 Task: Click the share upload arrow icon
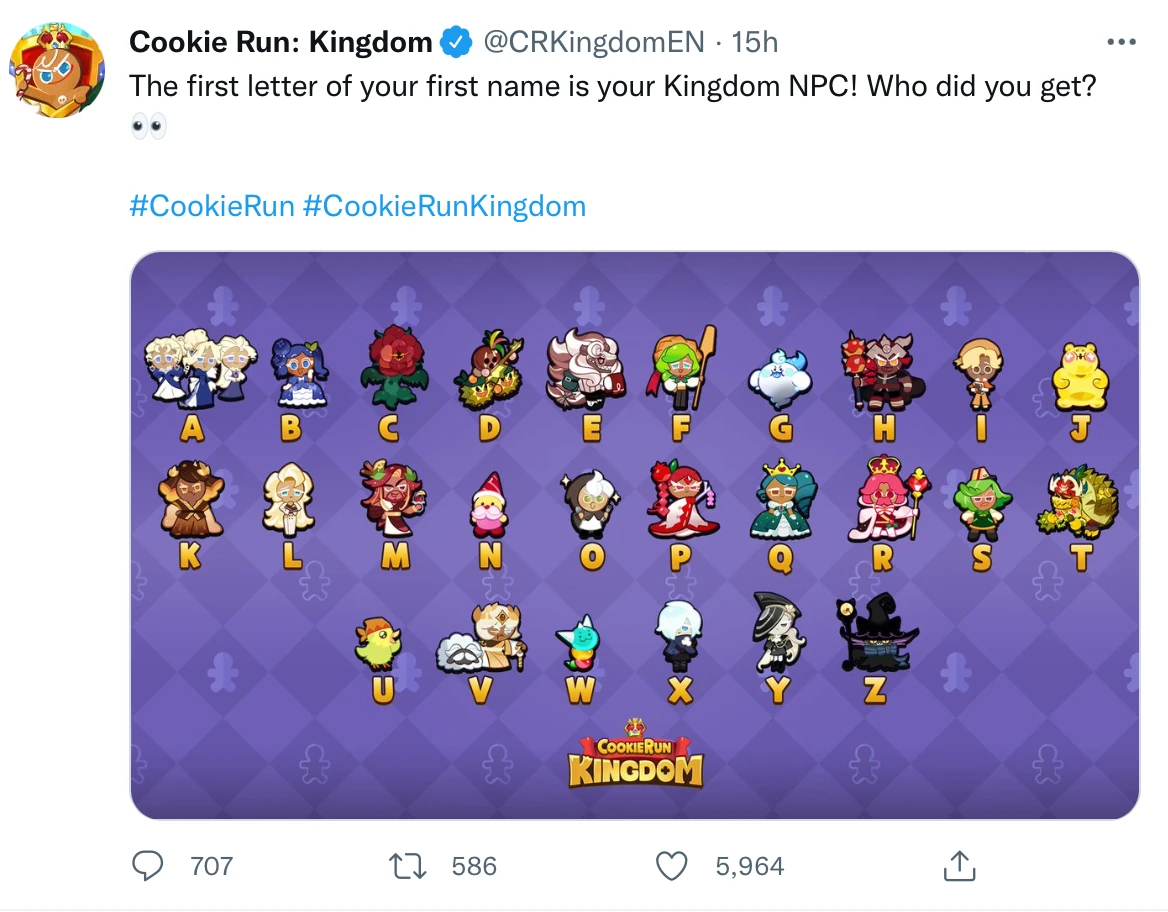pos(959,866)
